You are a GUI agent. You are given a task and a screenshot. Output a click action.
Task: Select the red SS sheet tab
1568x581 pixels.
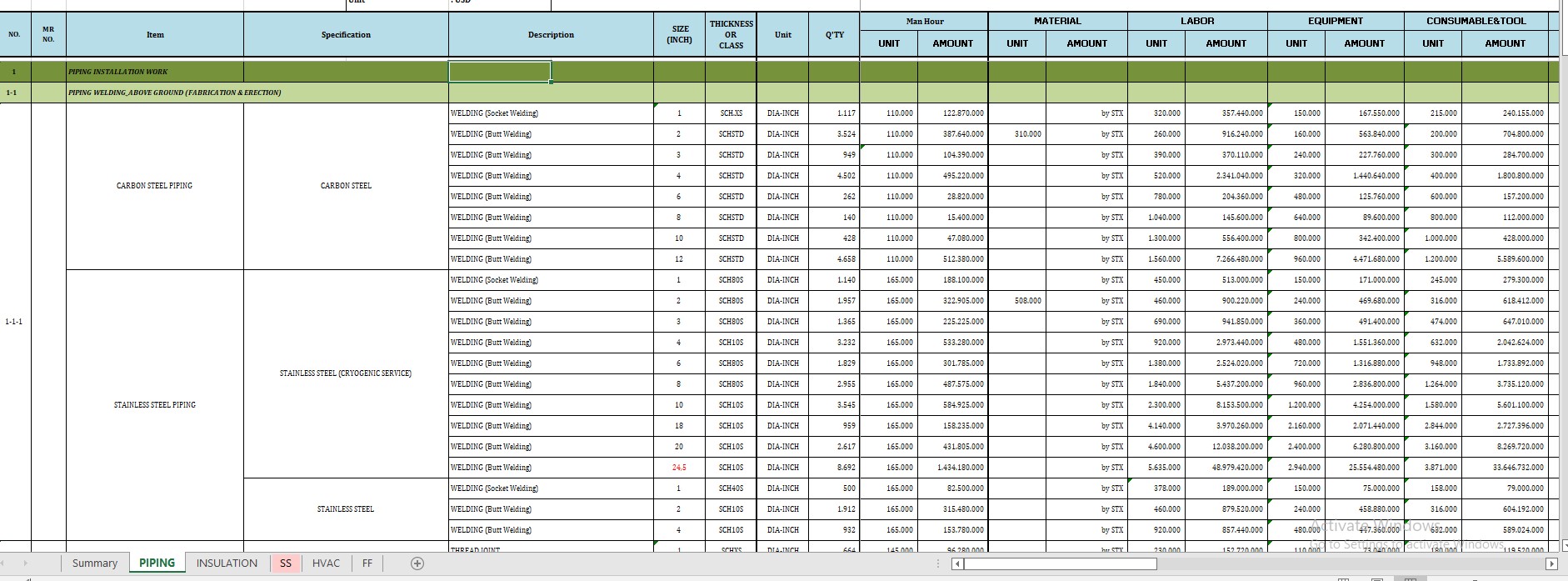286,563
